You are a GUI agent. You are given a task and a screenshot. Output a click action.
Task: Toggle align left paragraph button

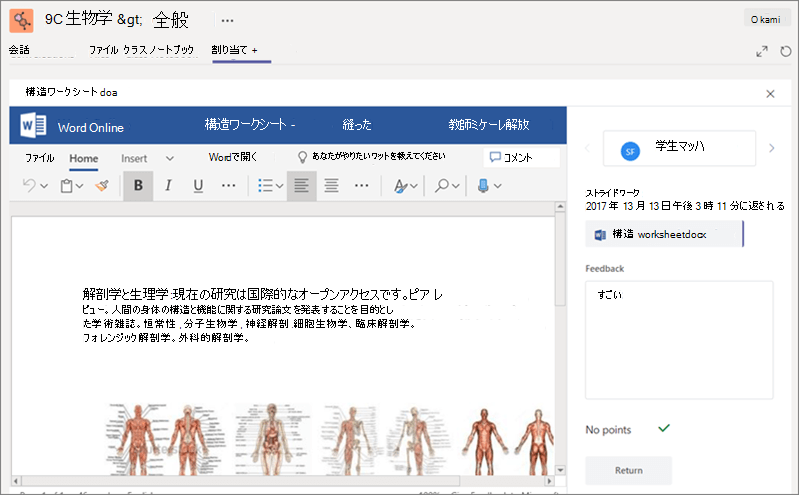[301, 186]
